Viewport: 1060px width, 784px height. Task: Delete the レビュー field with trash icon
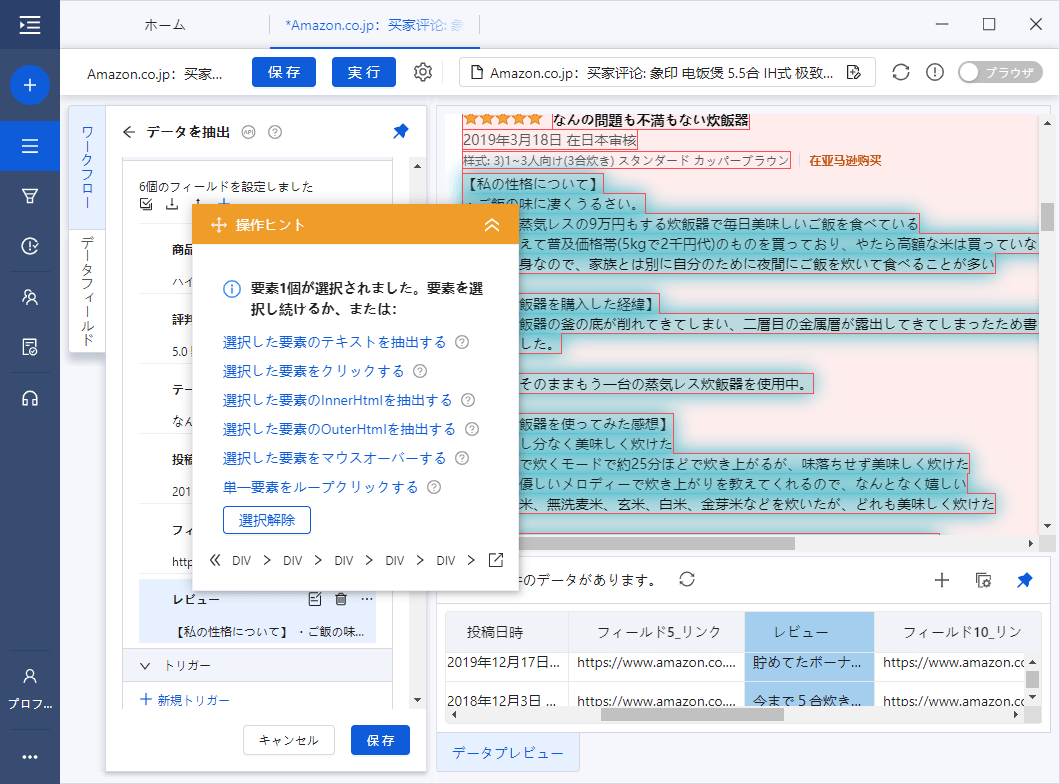[x=341, y=599]
